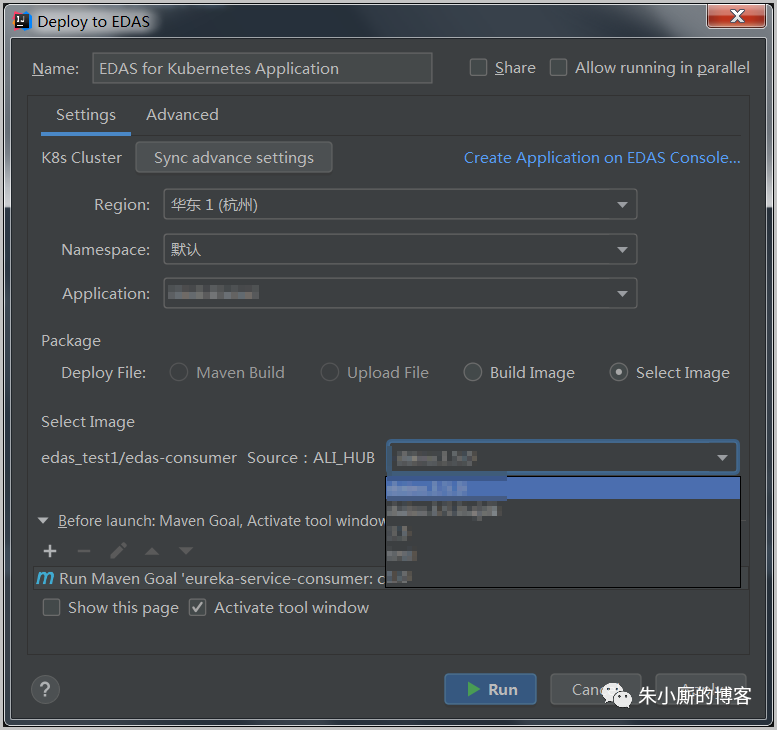Click the add (+) before-launch task icon

(50, 551)
